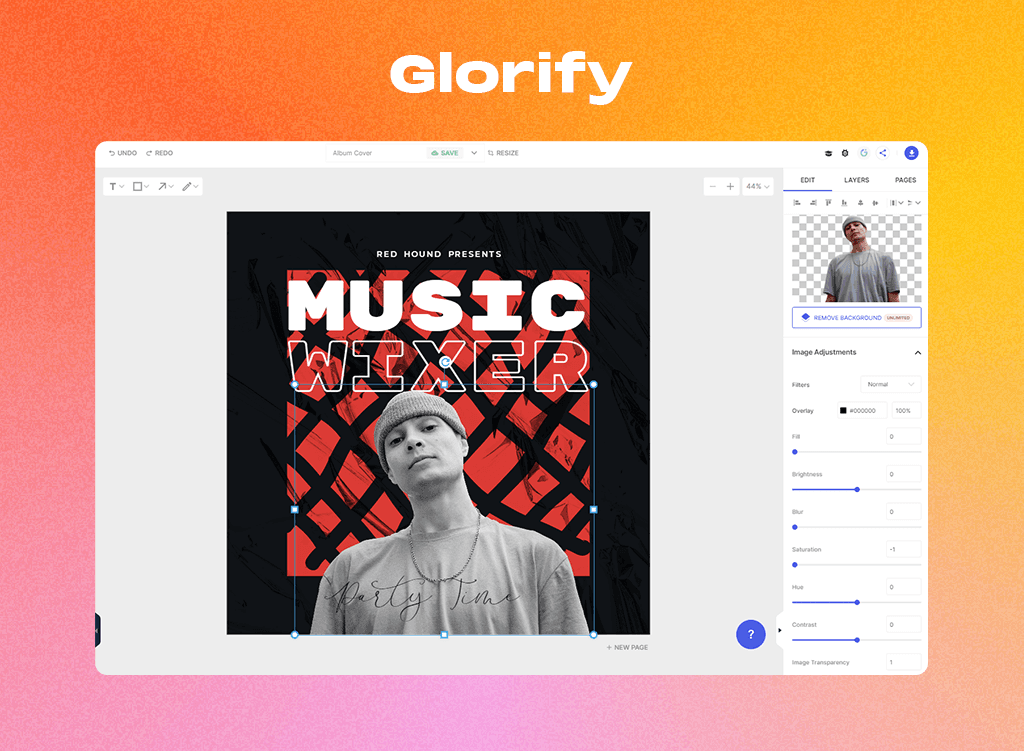Viewport: 1024px width, 751px height.
Task: Switch to the EDIT tab
Action: click(808, 180)
